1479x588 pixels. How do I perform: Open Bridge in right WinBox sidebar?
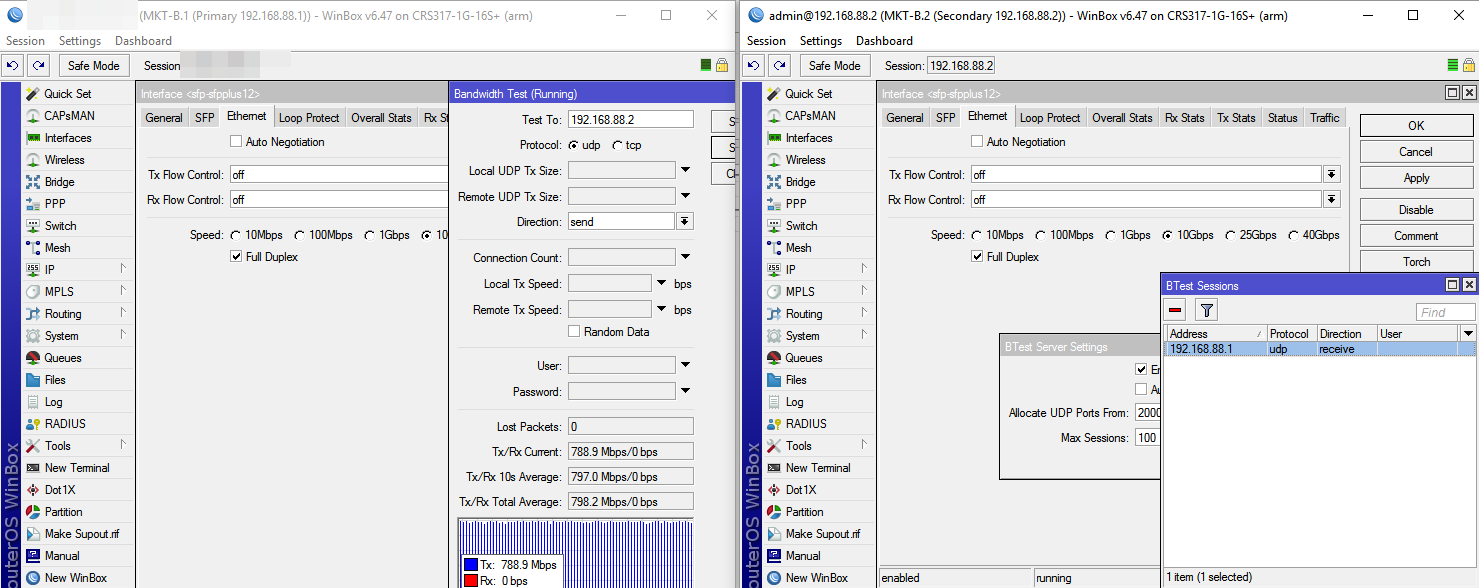tap(800, 182)
